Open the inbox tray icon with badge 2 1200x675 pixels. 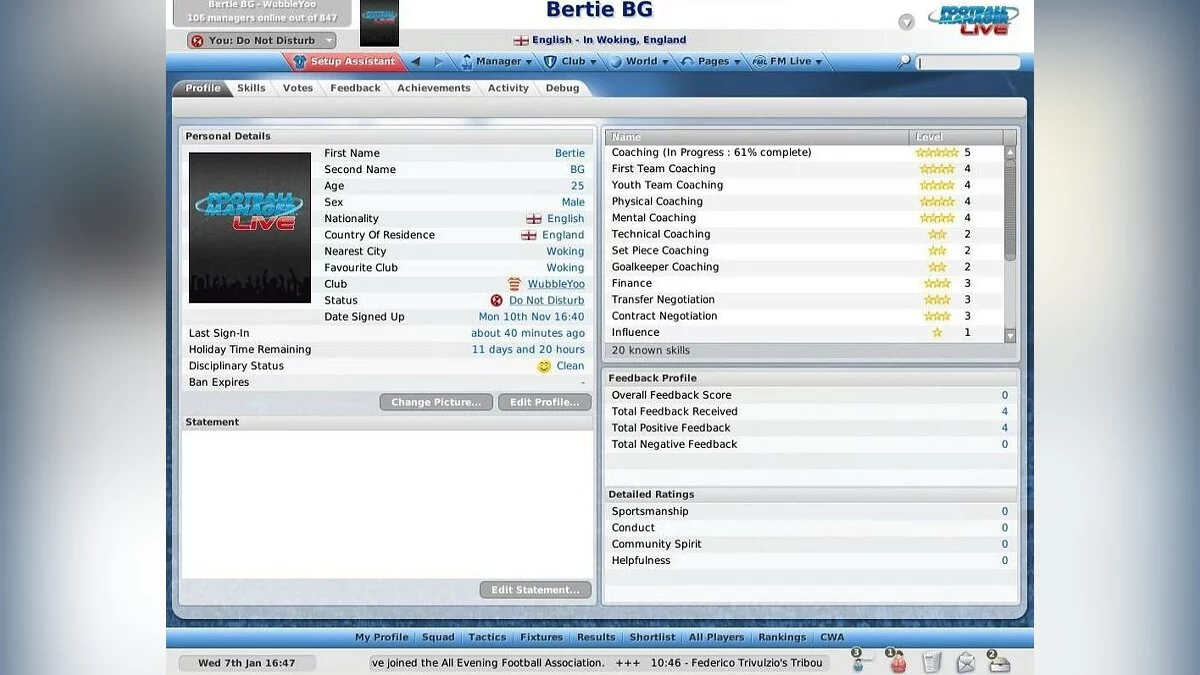998,662
